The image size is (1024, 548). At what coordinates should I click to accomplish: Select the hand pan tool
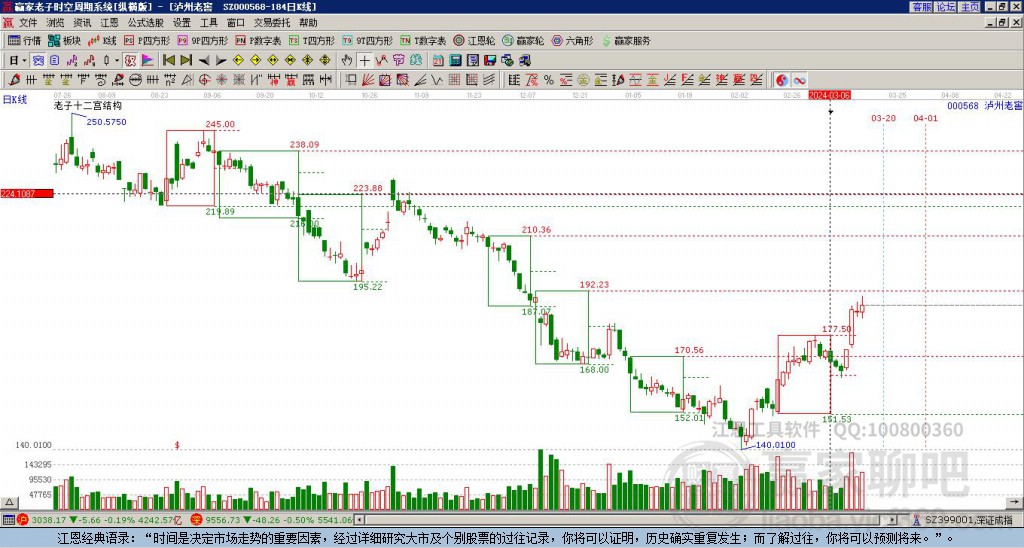347,61
